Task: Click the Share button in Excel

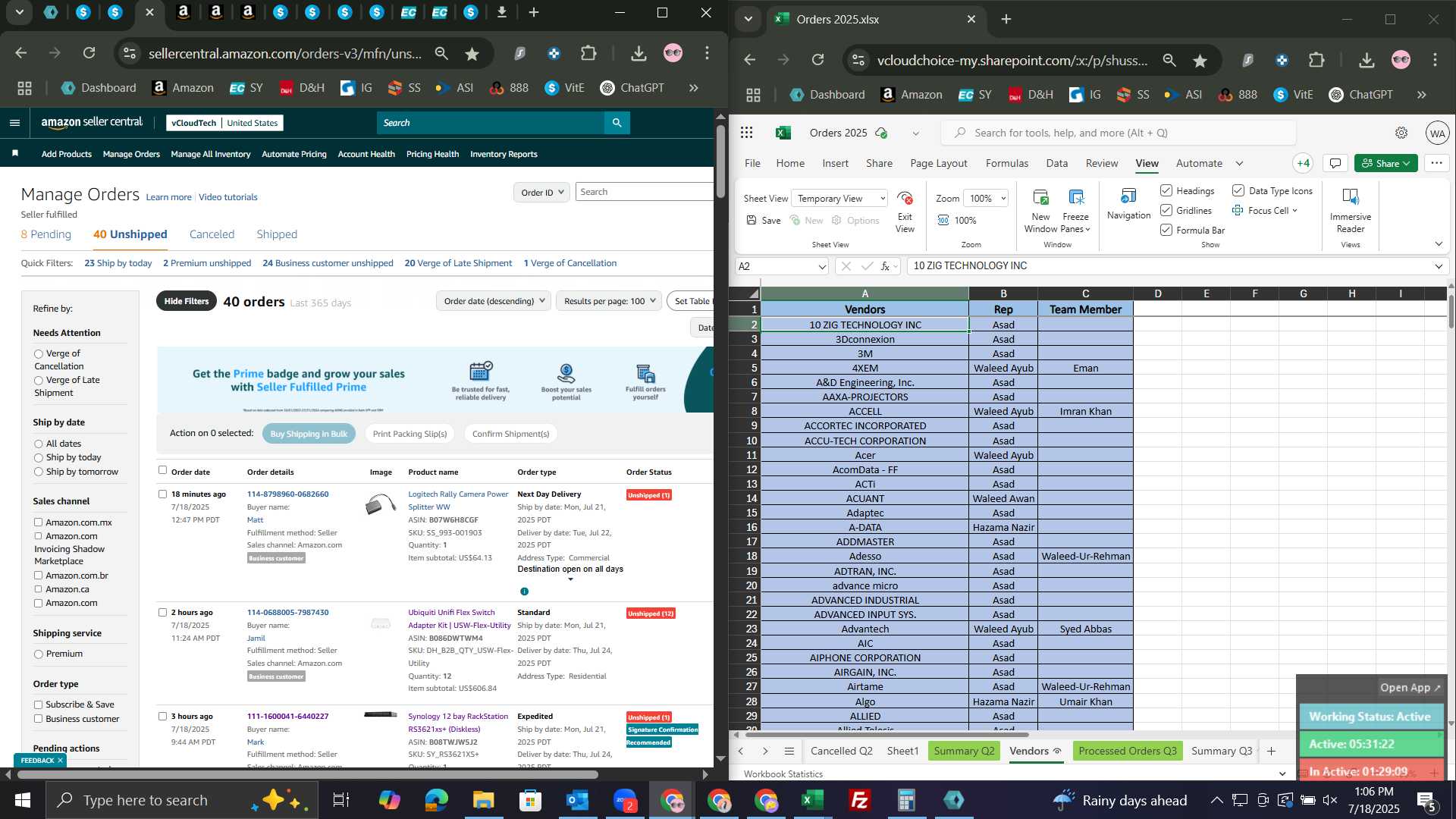Action: click(x=1385, y=163)
